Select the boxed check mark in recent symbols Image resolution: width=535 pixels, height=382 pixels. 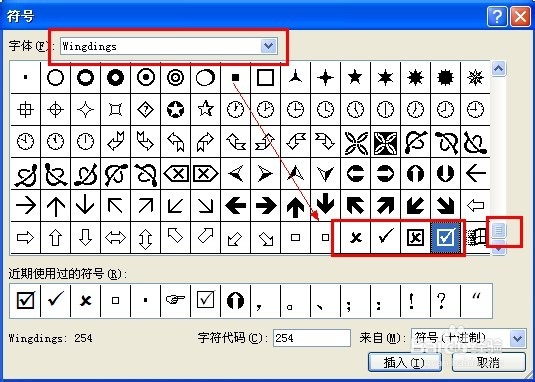26,300
